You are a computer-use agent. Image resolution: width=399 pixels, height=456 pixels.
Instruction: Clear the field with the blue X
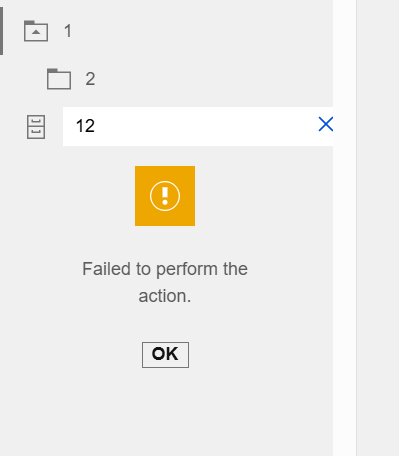(325, 124)
